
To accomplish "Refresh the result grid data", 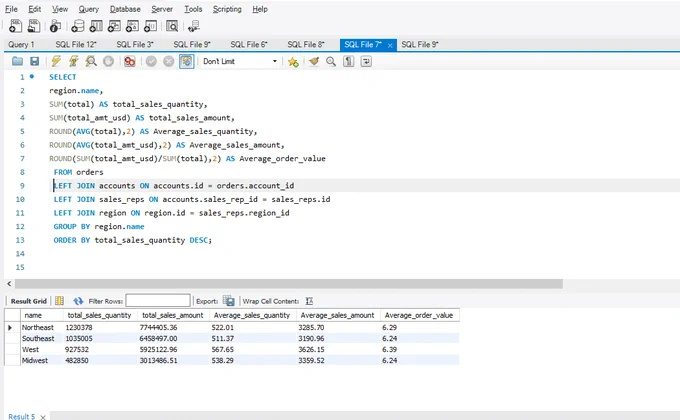I will tap(78, 301).
